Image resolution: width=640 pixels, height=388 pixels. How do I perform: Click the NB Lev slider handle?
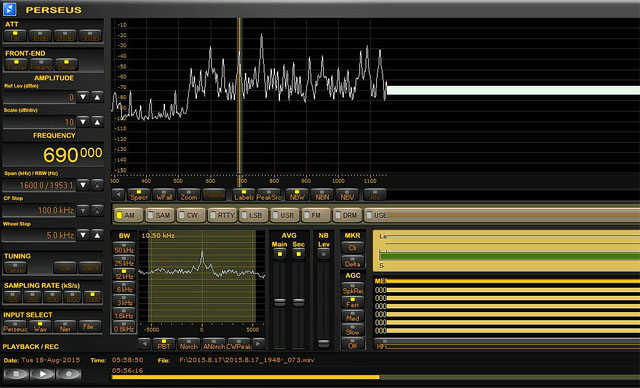point(323,343)
